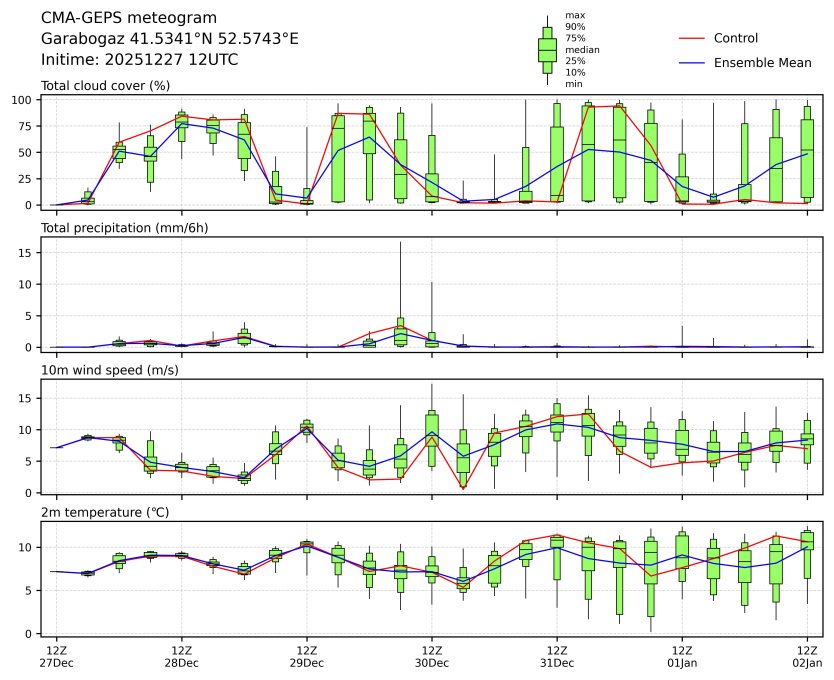Click the blue Ensemble Mean legend line
Image resolution: width=834 pixels, height=680 pixels.
coord(692,63)
